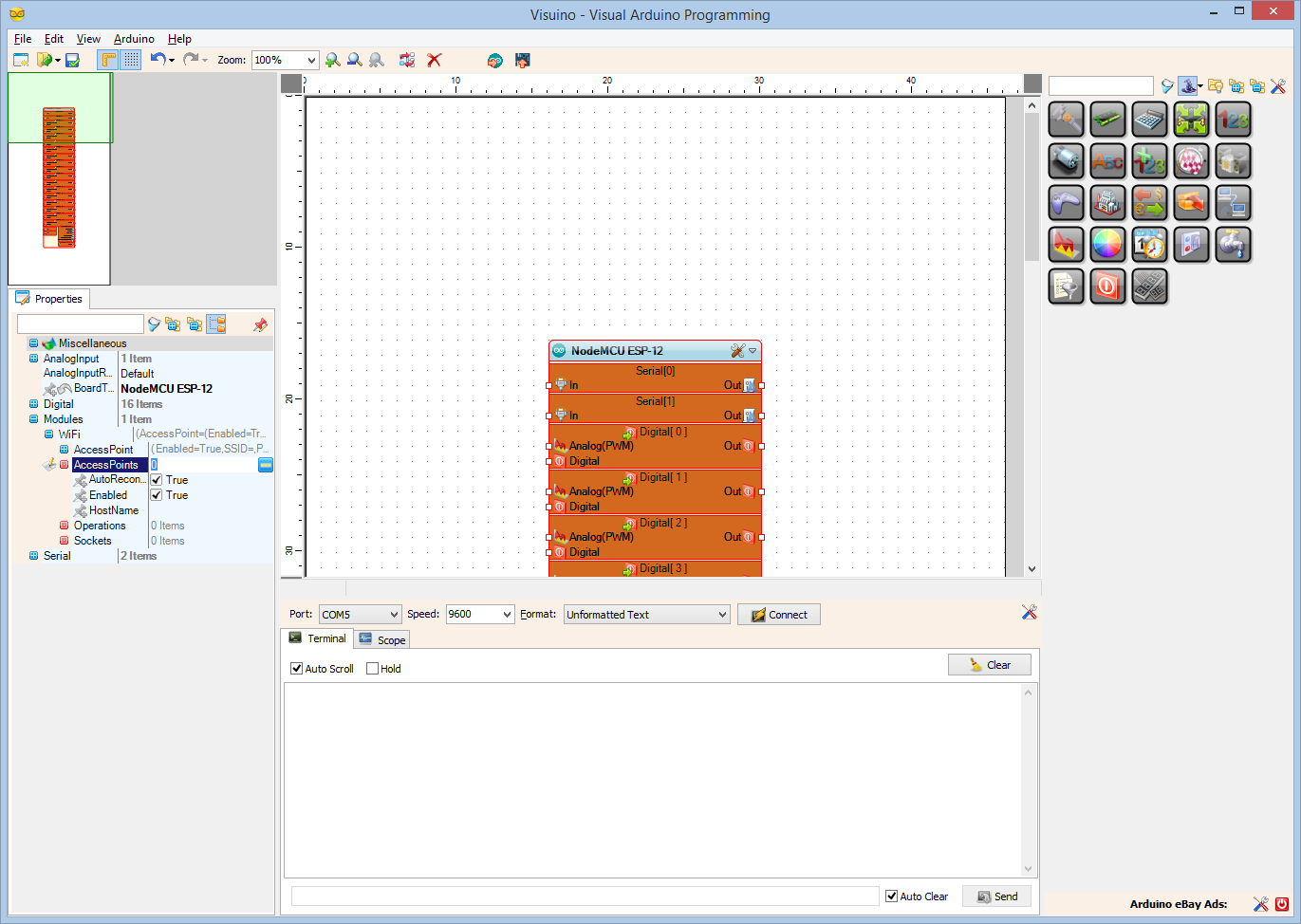Open the motor components category
This screenshot has width=1301, height=924.
coord(1066,161)
